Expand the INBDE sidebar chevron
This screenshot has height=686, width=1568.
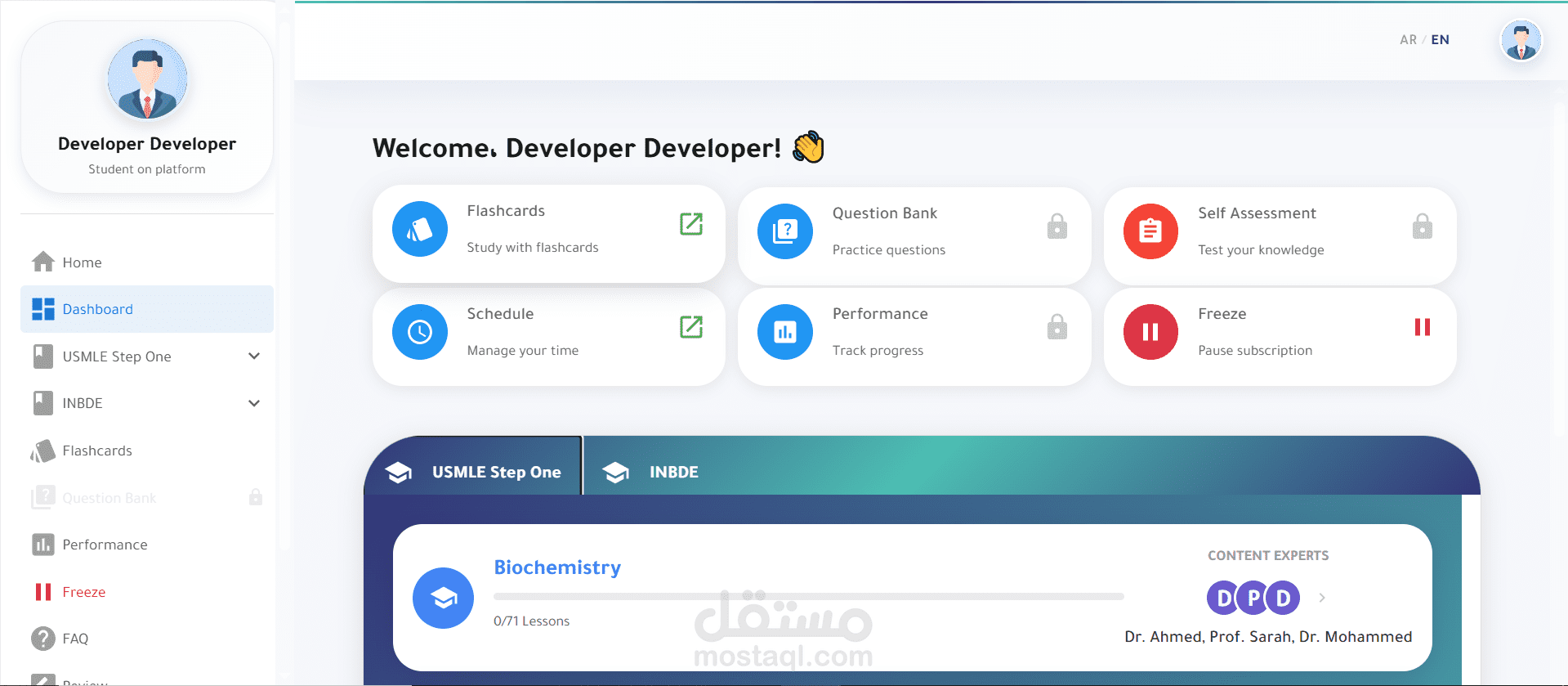254,403
